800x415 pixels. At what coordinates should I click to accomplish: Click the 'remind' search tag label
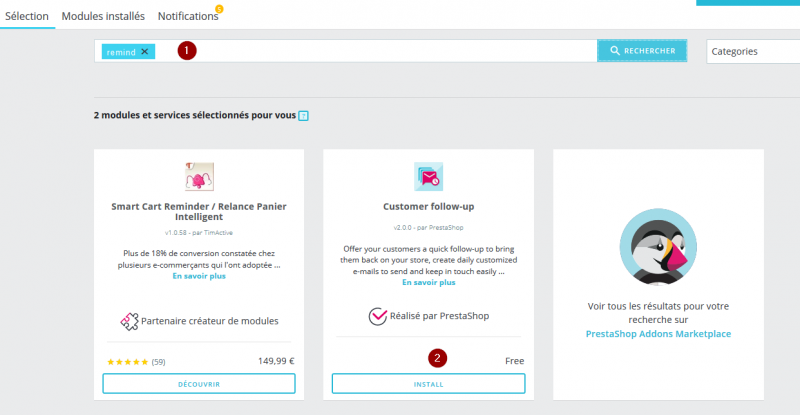coord(121,52)
